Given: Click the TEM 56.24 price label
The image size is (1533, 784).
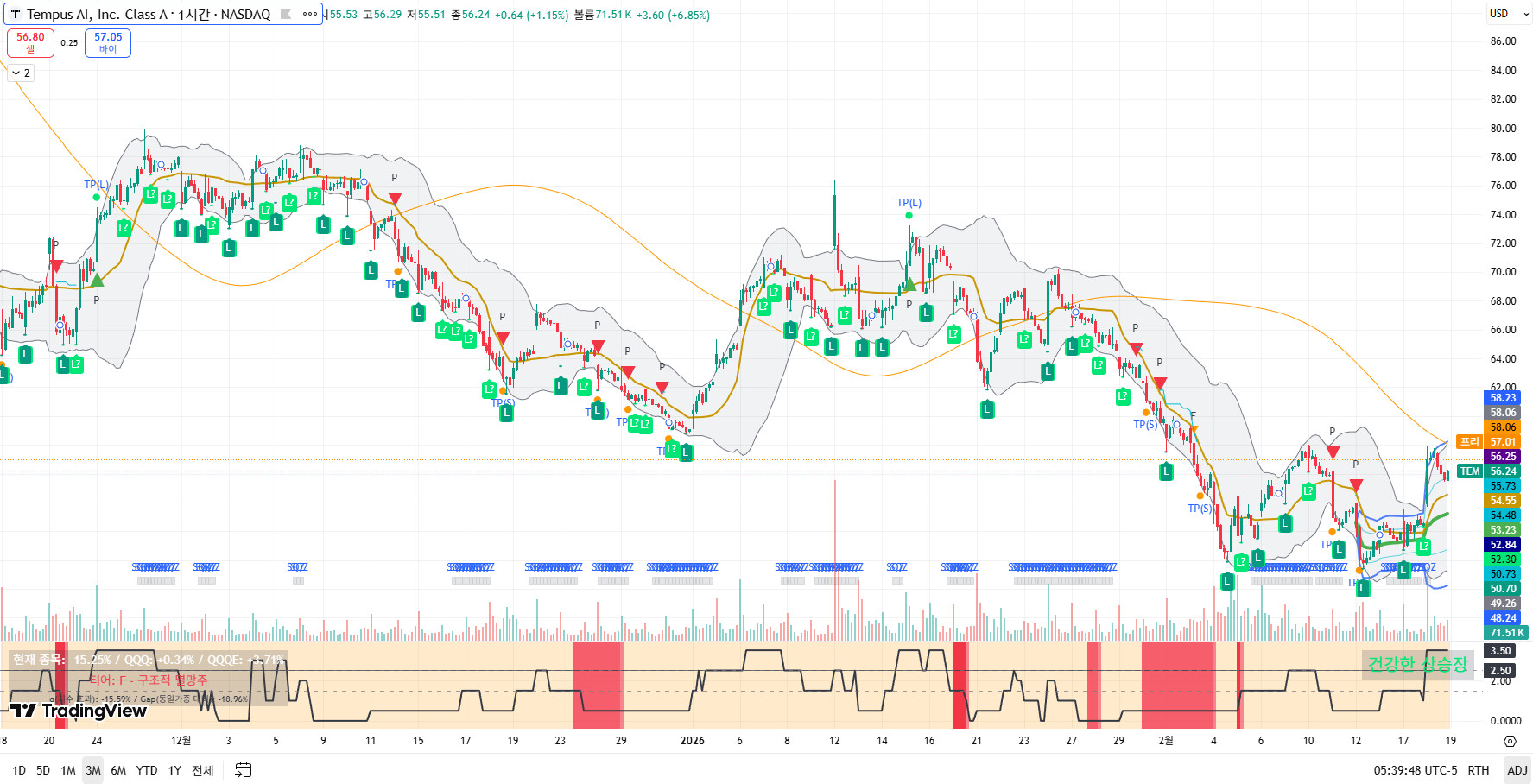Looking at the screenshot, I should (x=1489, y=471).
